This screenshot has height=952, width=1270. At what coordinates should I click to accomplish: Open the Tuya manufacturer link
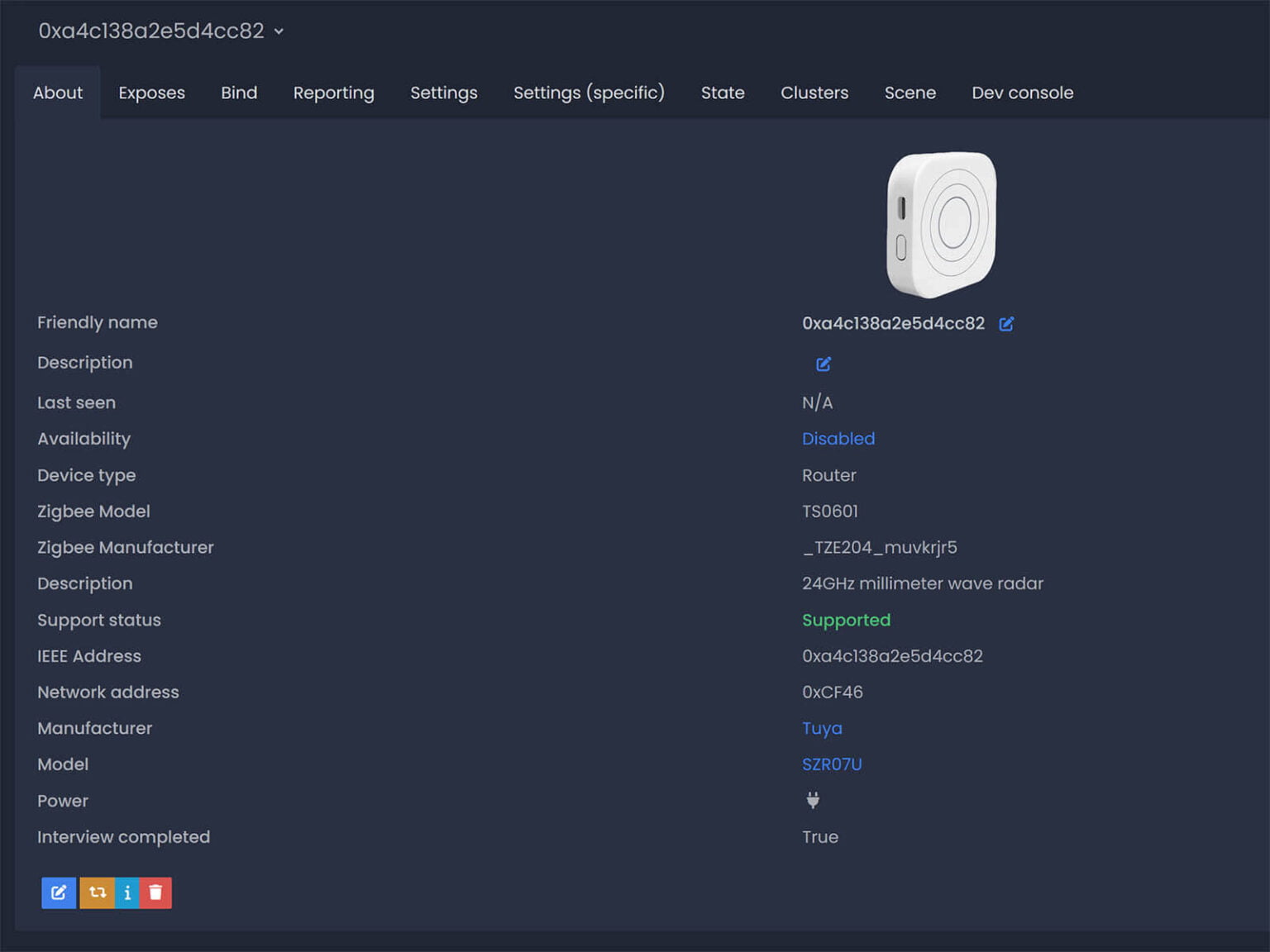pyautogui.click(x=822, y=728)
